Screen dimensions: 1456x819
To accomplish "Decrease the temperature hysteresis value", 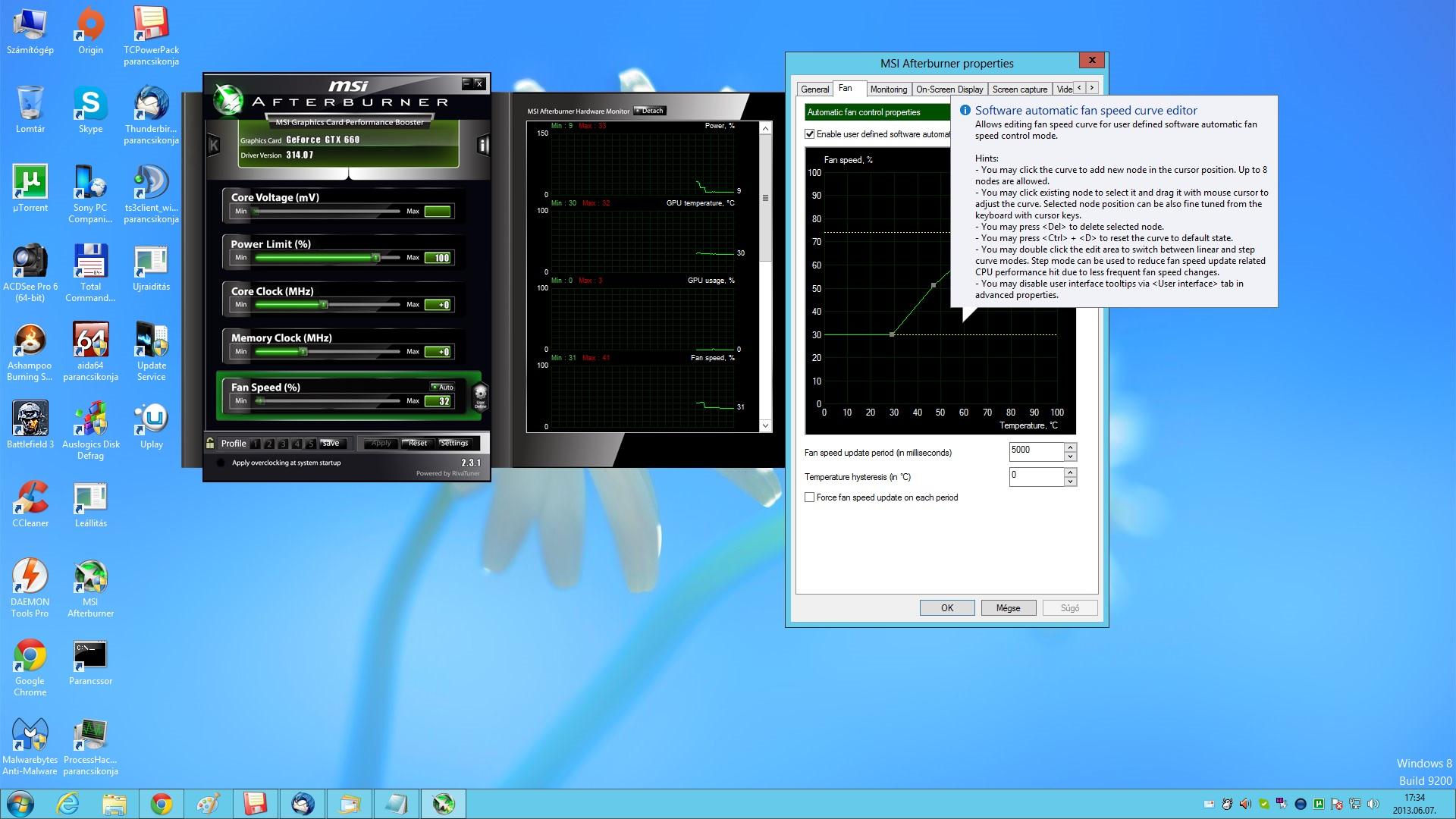I will (1070, 482).
